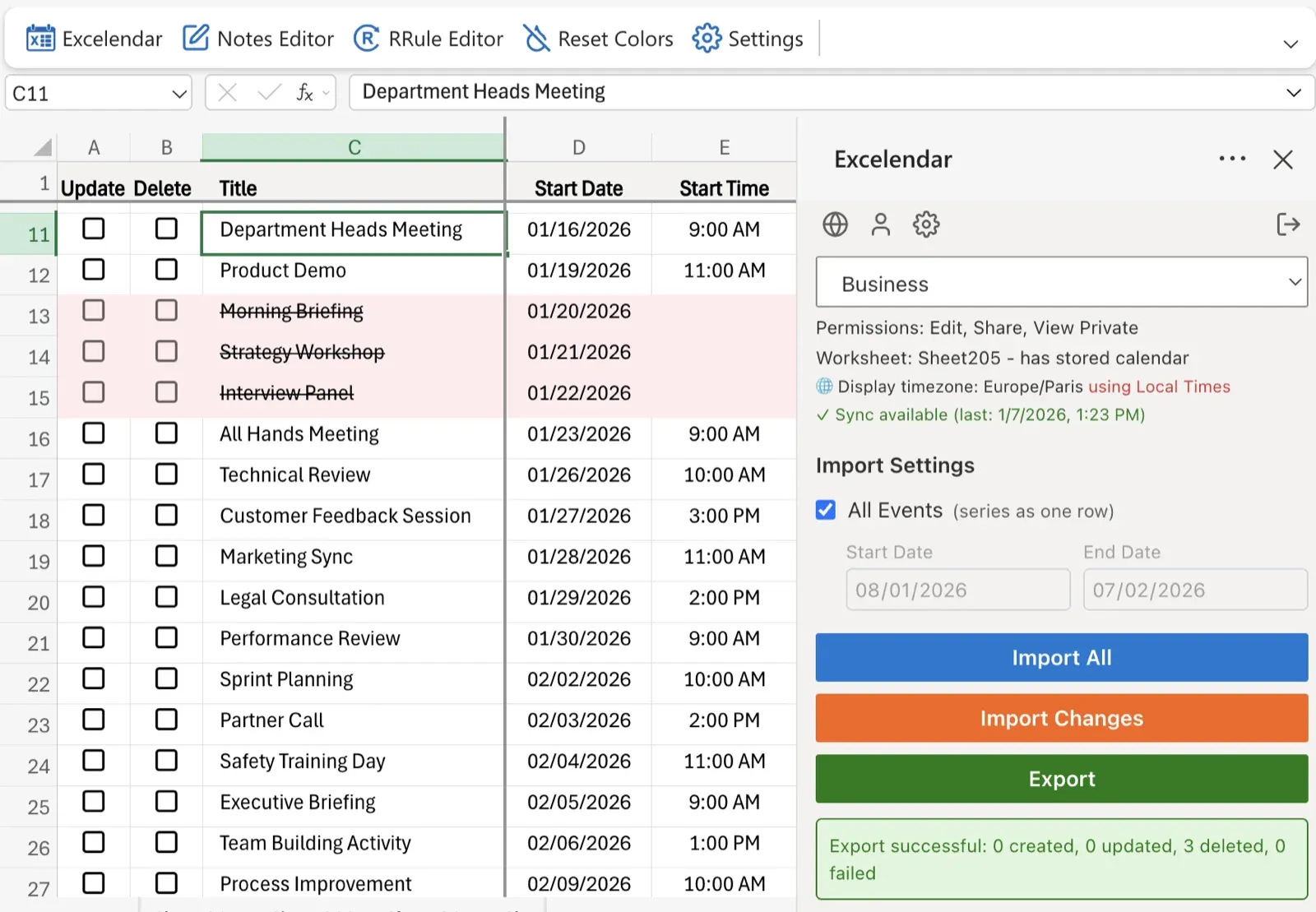The height and width of the screenshot is (912, 1316).
Task: Check Update box for All Hands Meeting
Action: [94, 433]
